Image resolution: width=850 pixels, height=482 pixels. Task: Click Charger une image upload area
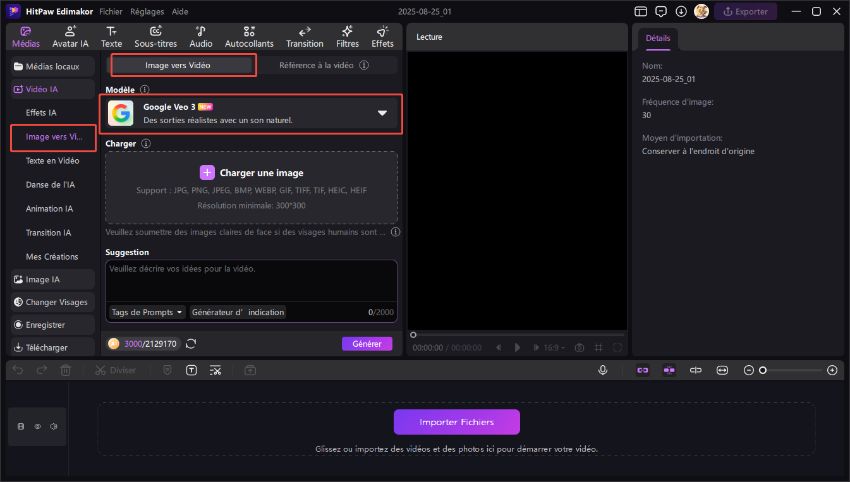click(251, 187)
